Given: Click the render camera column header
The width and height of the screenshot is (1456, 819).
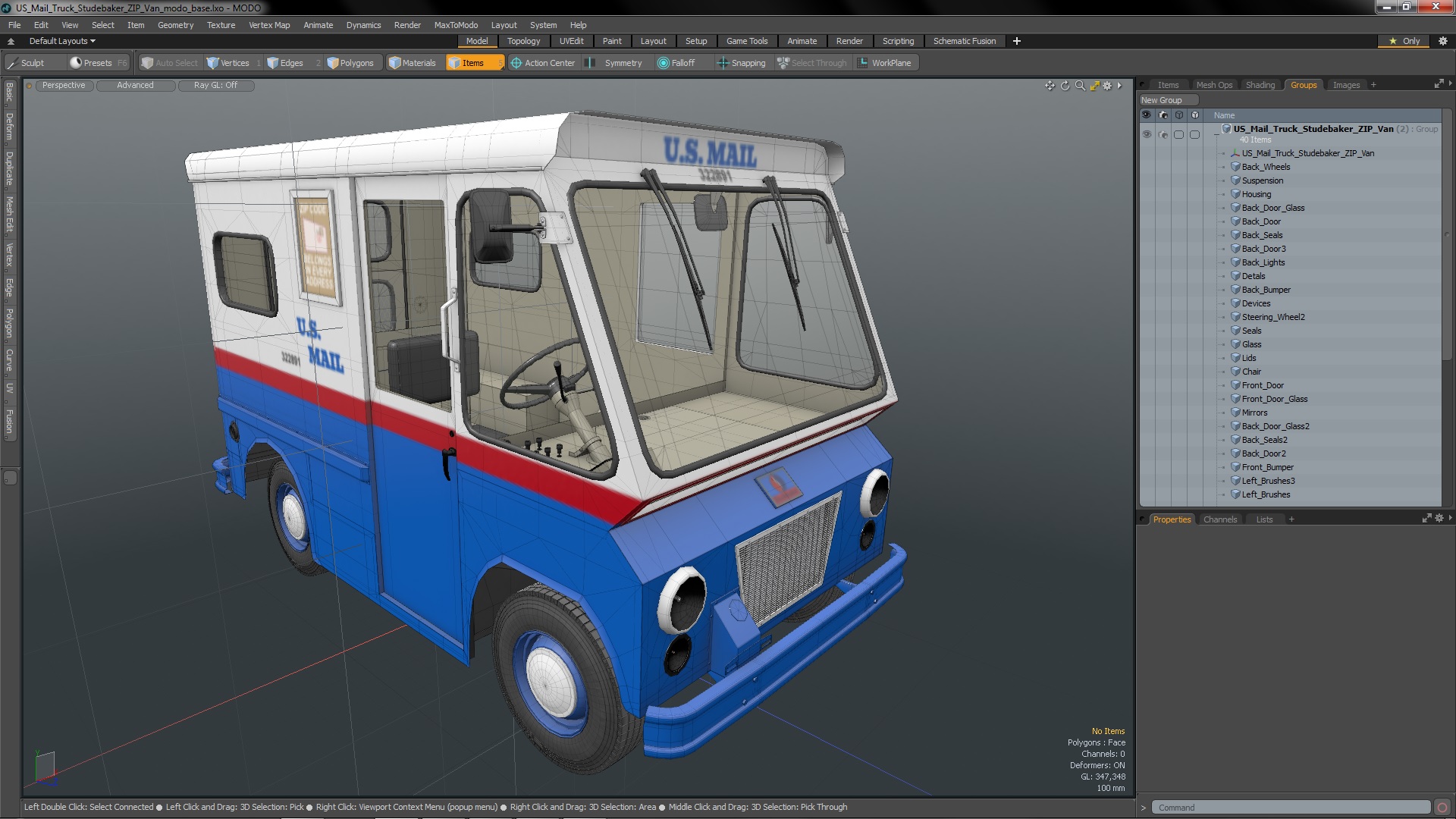Looking at the screenshot, I should 1163,115.
